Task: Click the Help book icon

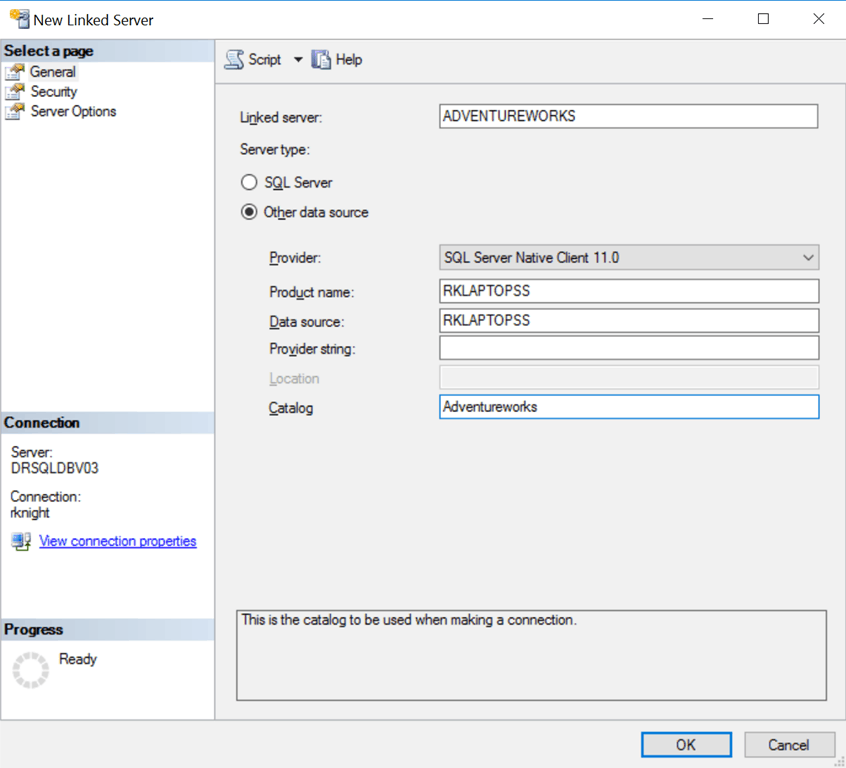Action: point(321,59)
